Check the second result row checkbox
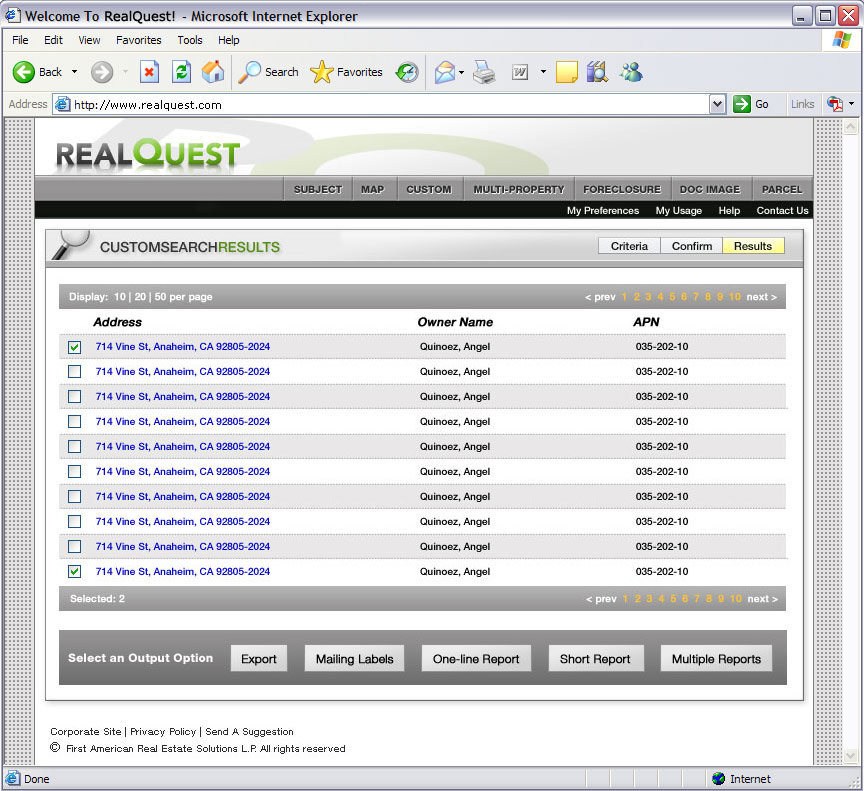 74,372
